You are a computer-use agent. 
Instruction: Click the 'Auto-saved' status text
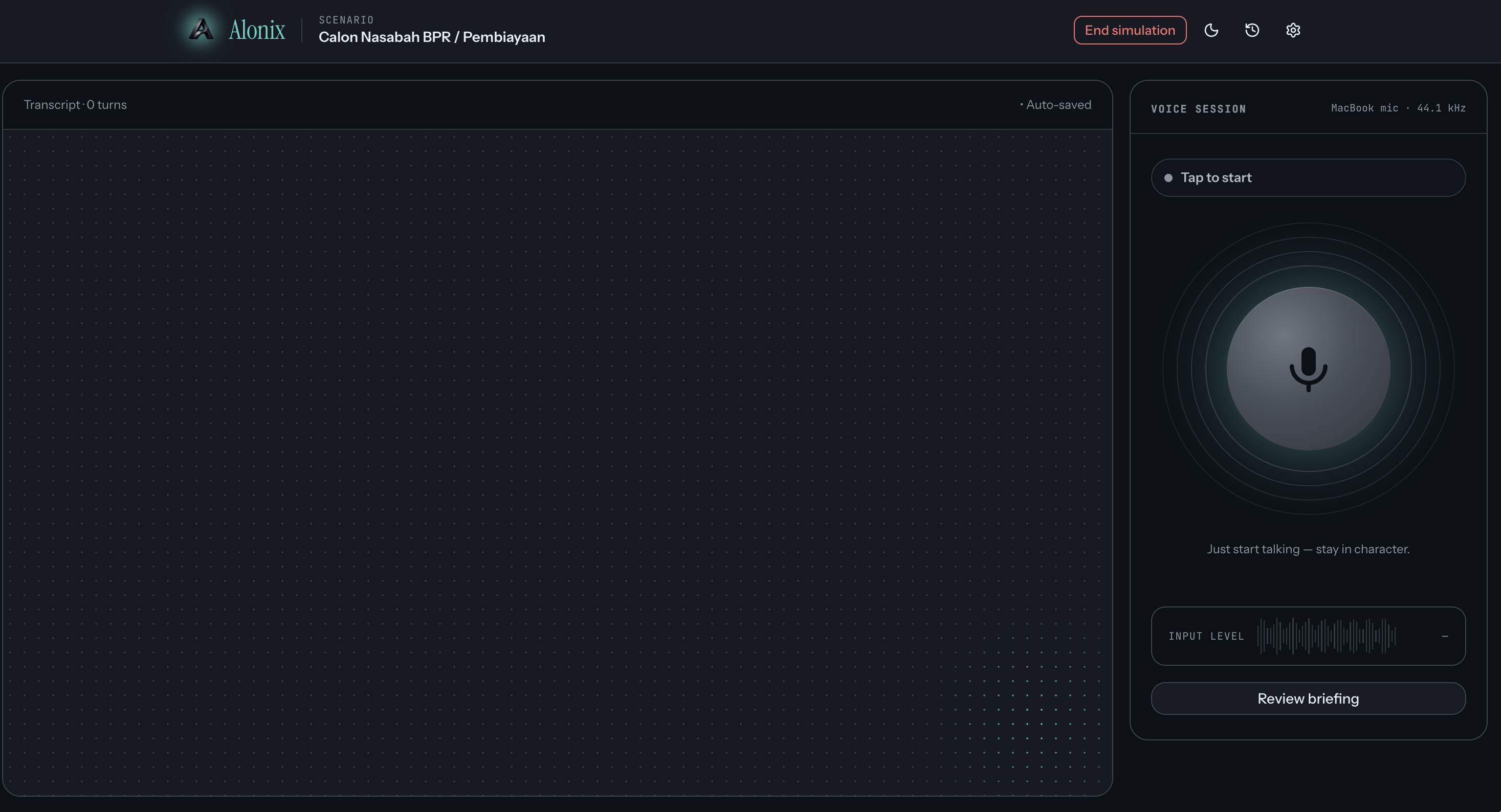point(1058,105)
